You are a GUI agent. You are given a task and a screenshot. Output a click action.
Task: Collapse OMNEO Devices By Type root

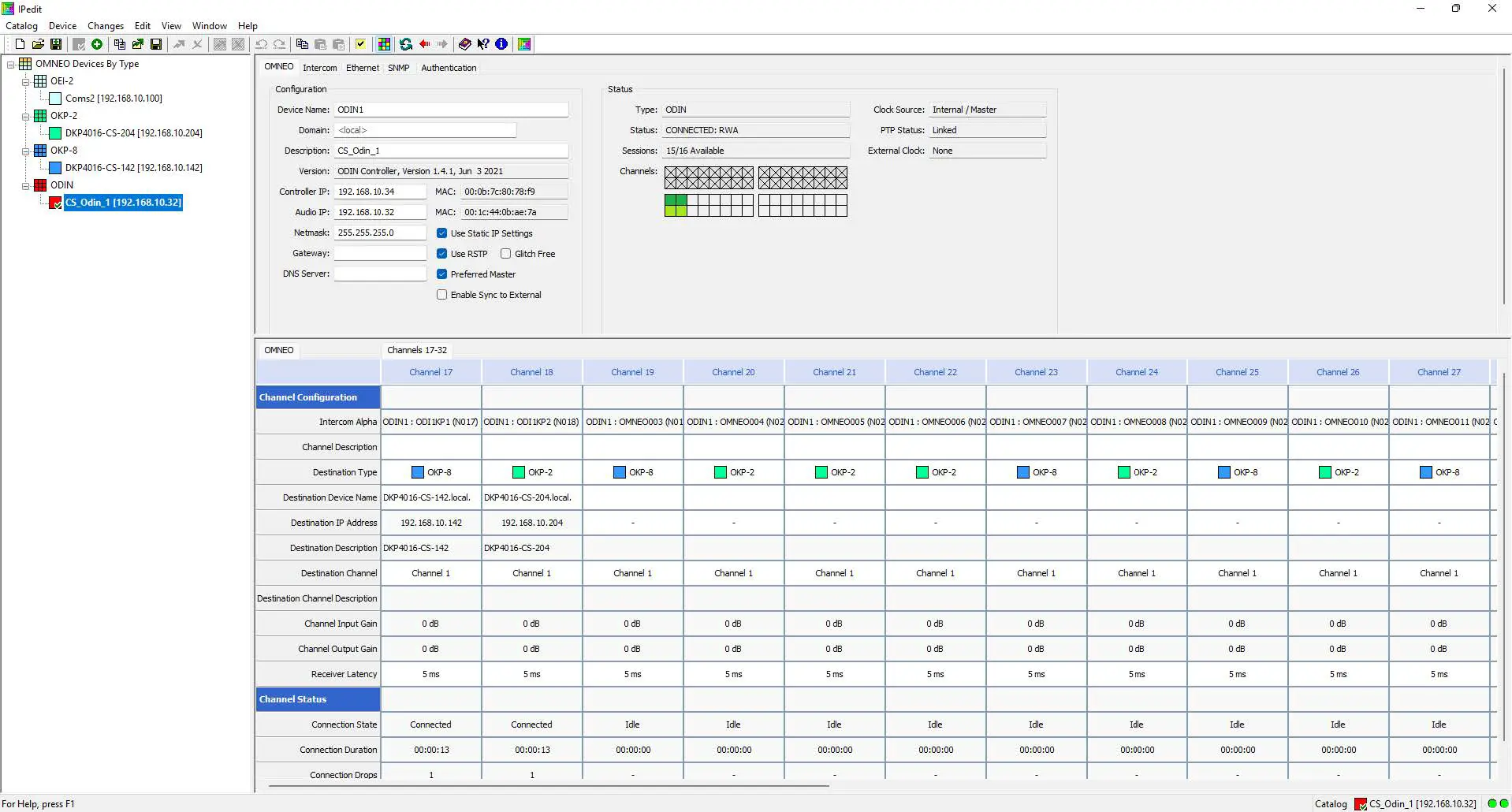(11, 64)
